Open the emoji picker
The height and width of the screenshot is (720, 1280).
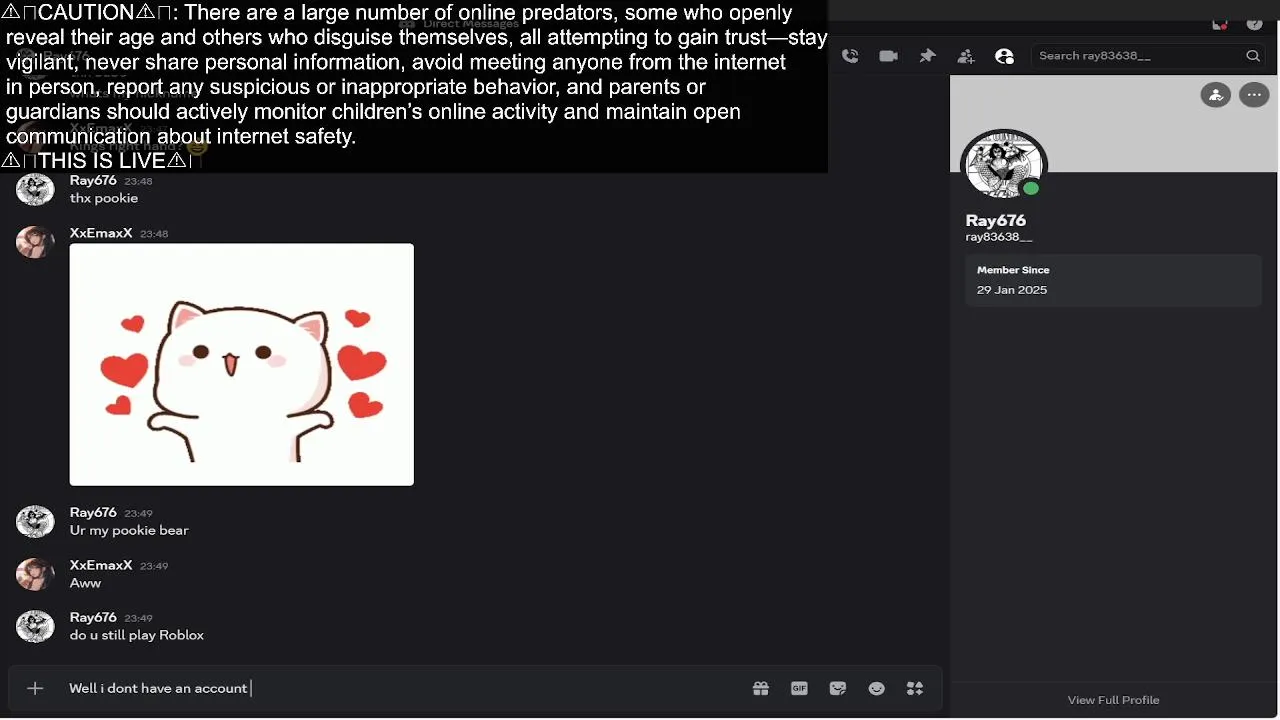point(877,688)
